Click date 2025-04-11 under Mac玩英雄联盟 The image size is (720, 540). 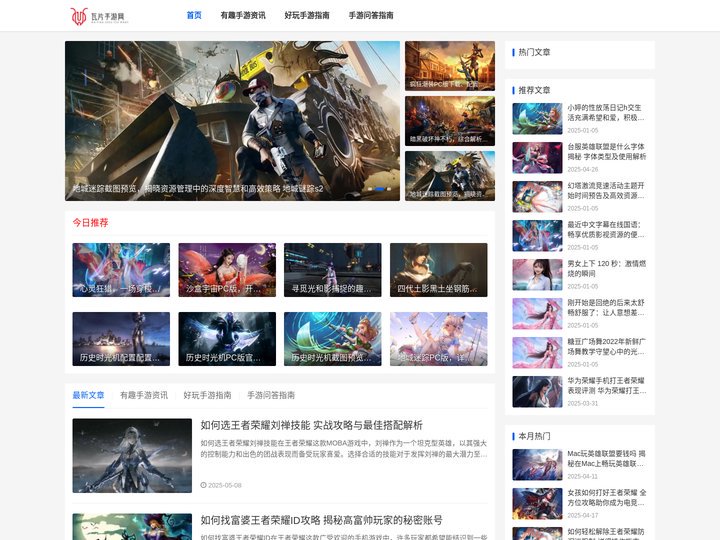point(583,477)
